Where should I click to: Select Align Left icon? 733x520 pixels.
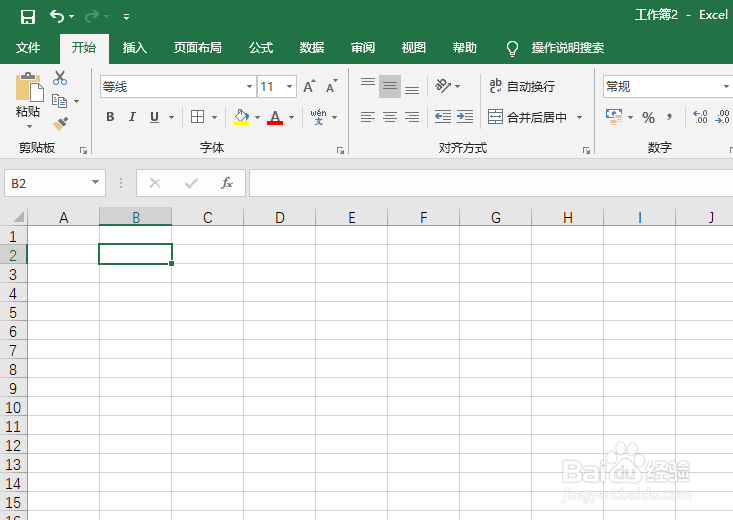(368, 117)
